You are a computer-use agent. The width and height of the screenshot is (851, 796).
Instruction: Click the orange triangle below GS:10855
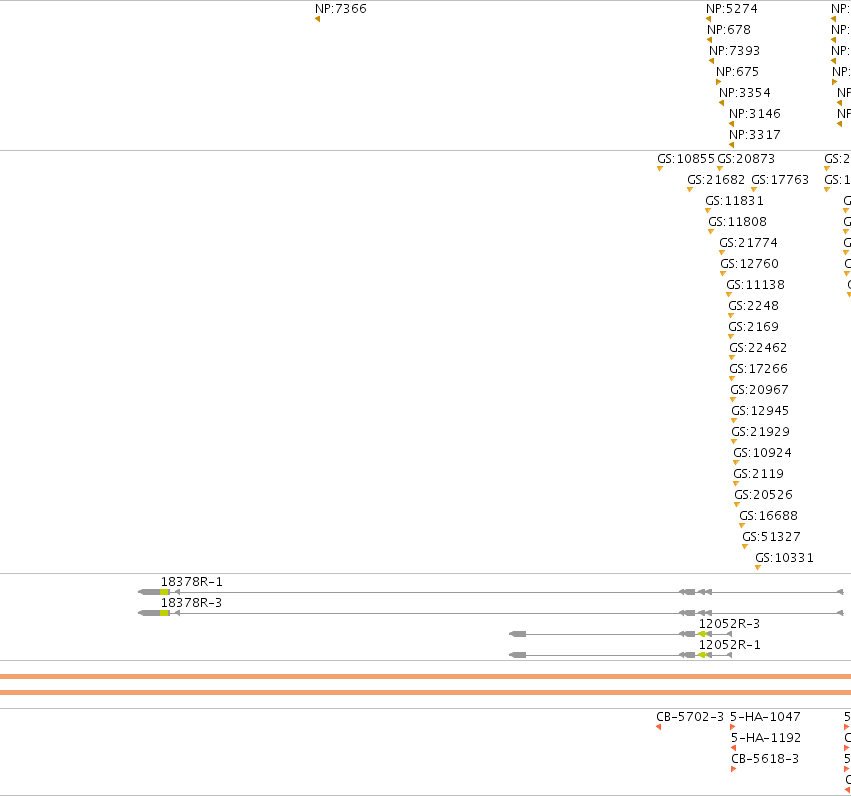tap(660, 169)
